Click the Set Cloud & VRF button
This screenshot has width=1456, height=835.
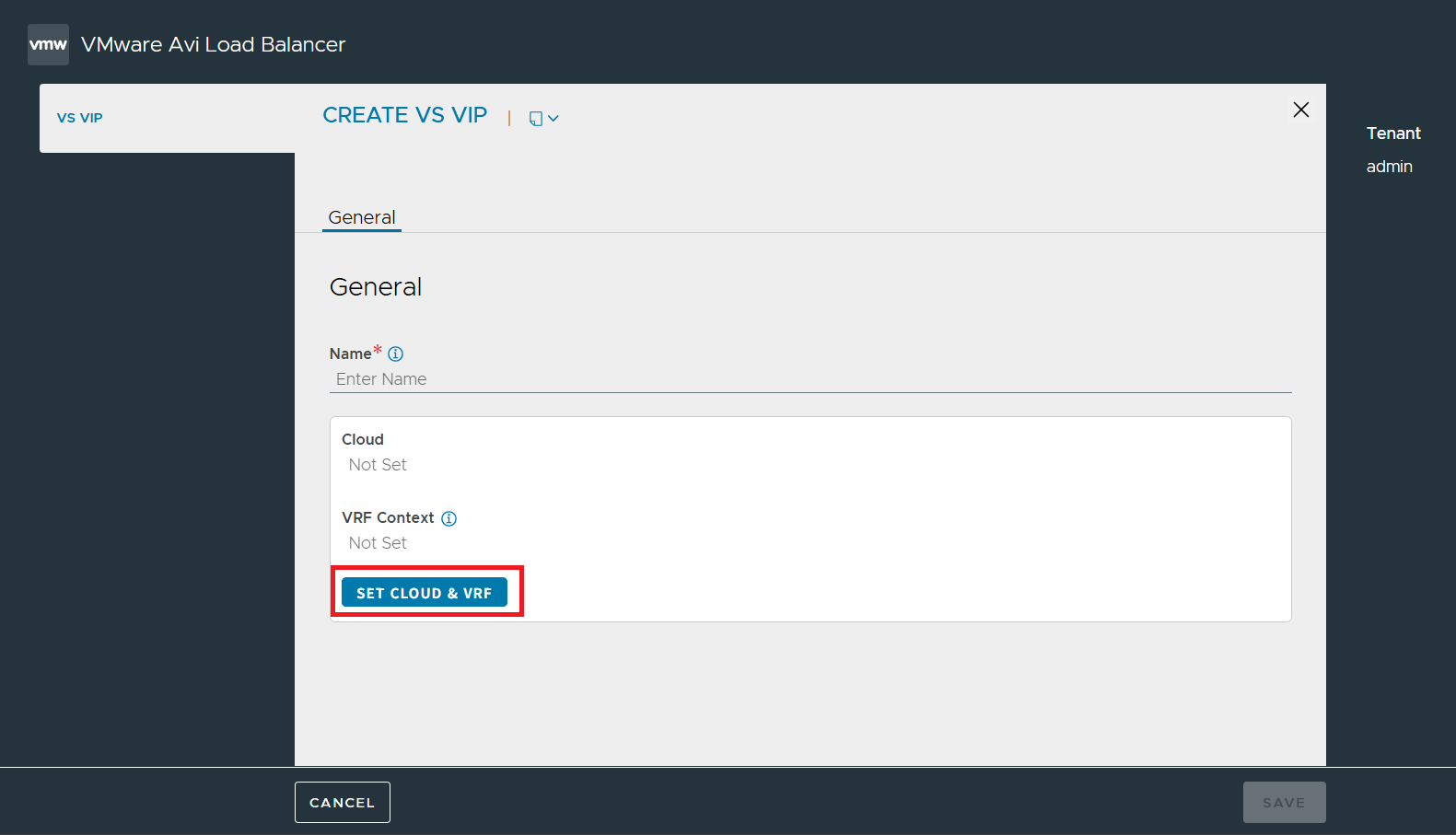click(425, 593)
